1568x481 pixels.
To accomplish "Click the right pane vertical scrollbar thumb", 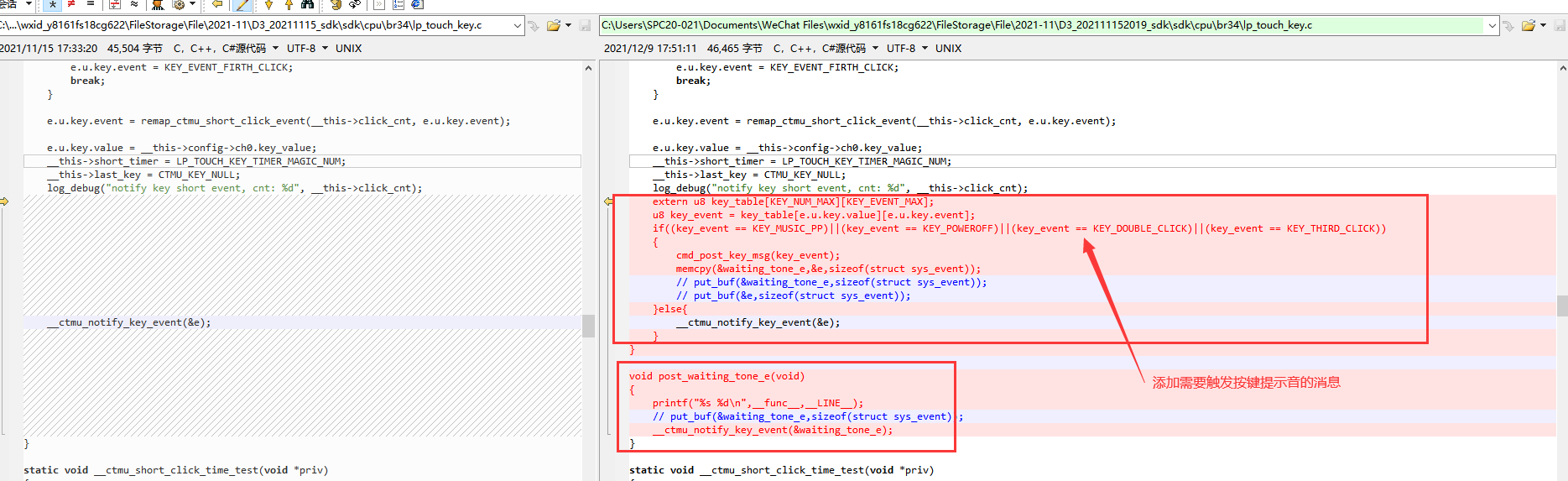I will pos(1562,306).
